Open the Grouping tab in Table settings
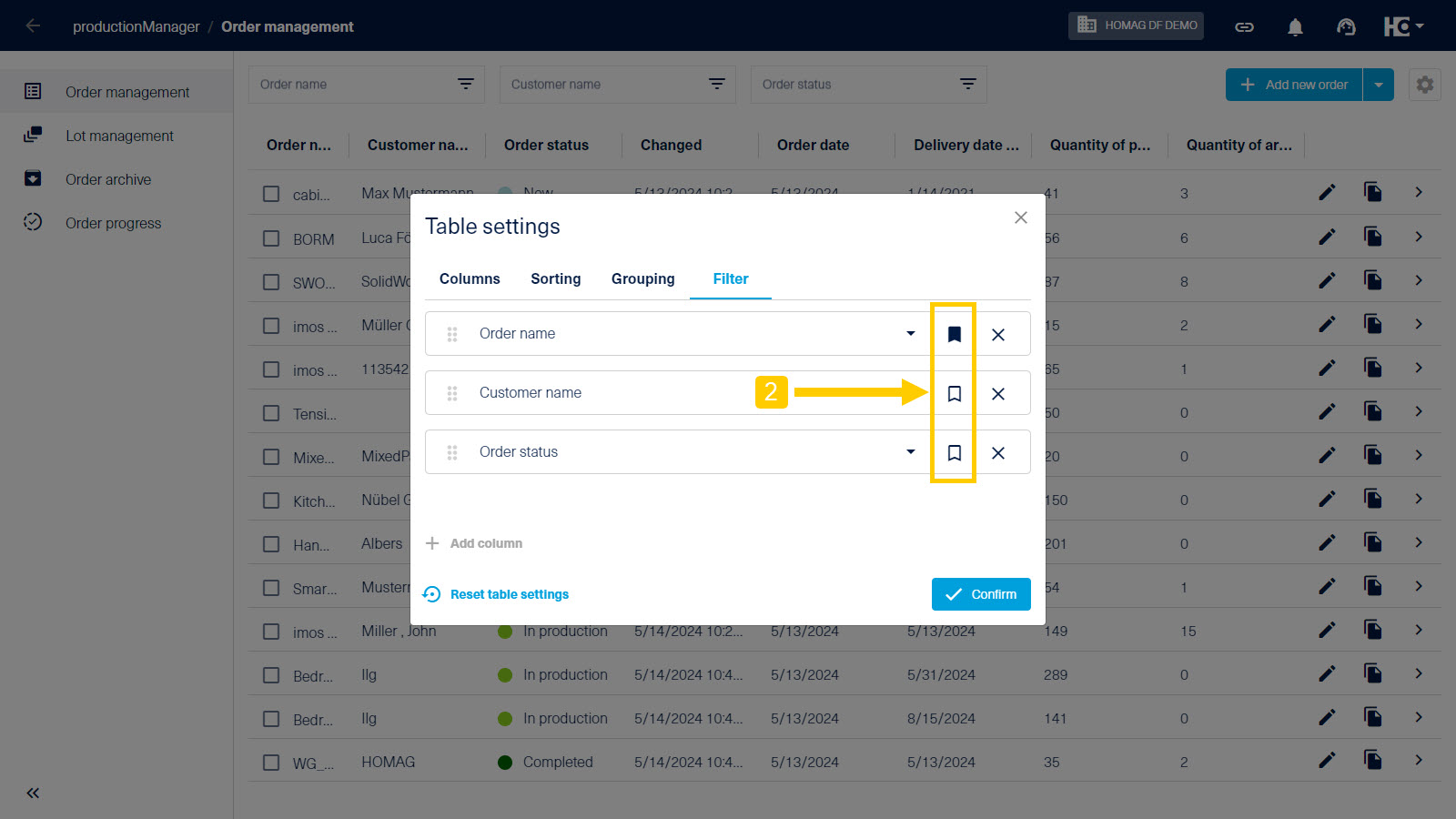Viewport: 1456px width, 819px height. pyautogui.click(x=642, y=278)
